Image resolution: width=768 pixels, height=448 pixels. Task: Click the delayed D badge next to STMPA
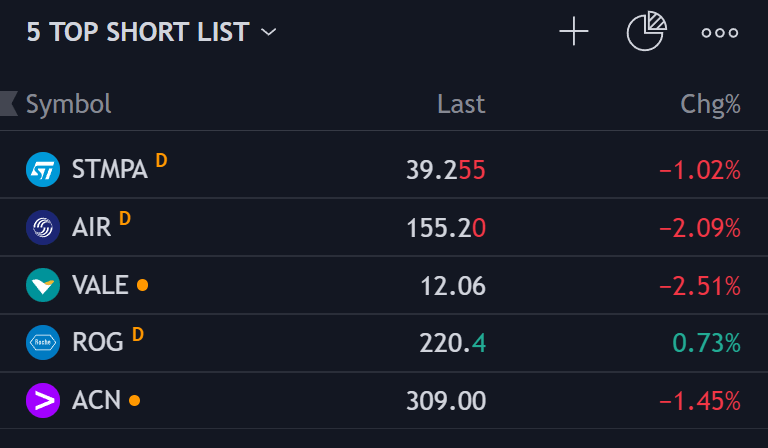[x=162, y=160]
